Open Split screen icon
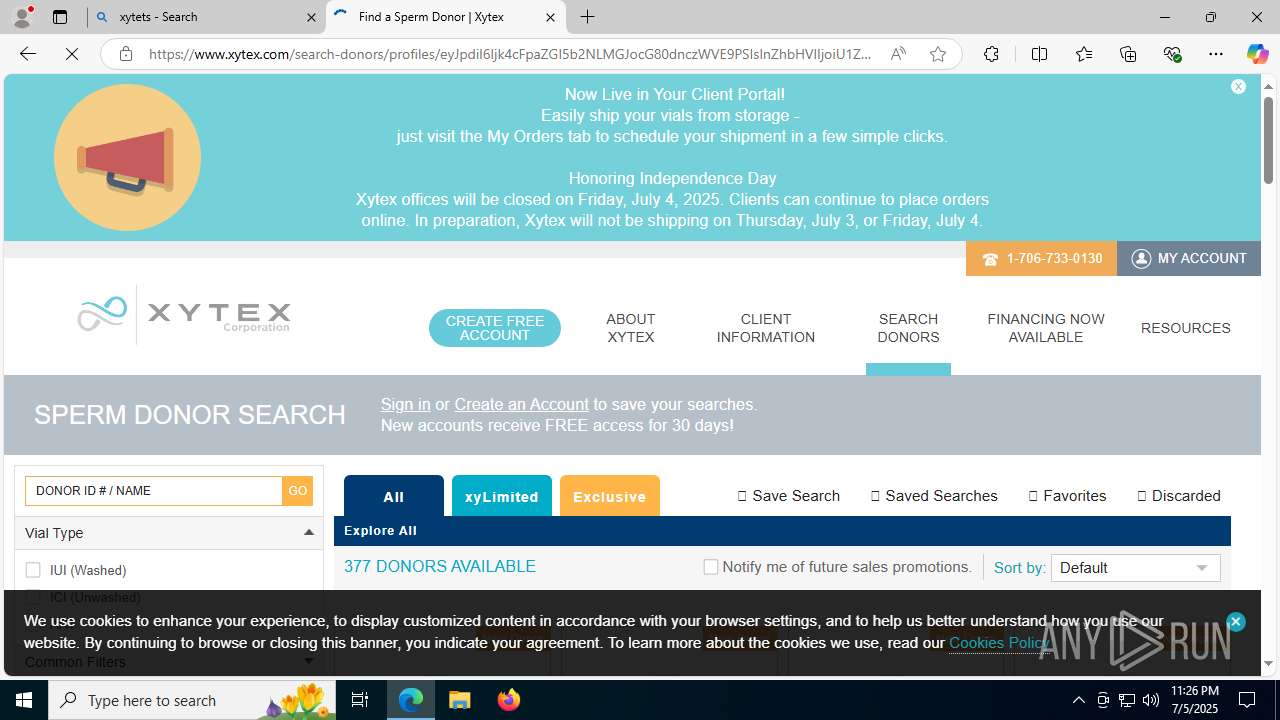The image size is (1280, 720). coord(1039,54)
